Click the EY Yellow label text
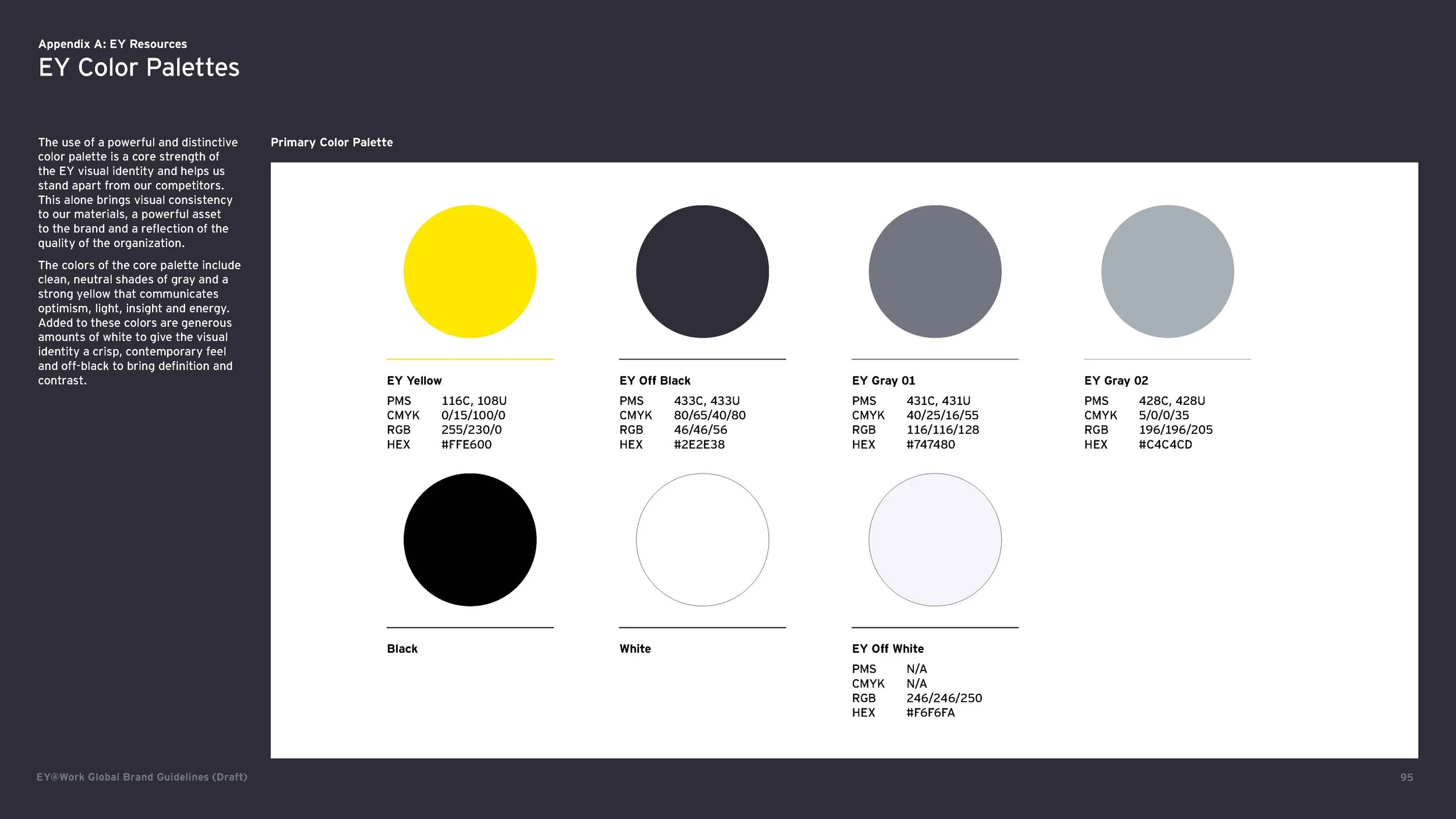Screen dimensions: 1456x819 [414, 380]
